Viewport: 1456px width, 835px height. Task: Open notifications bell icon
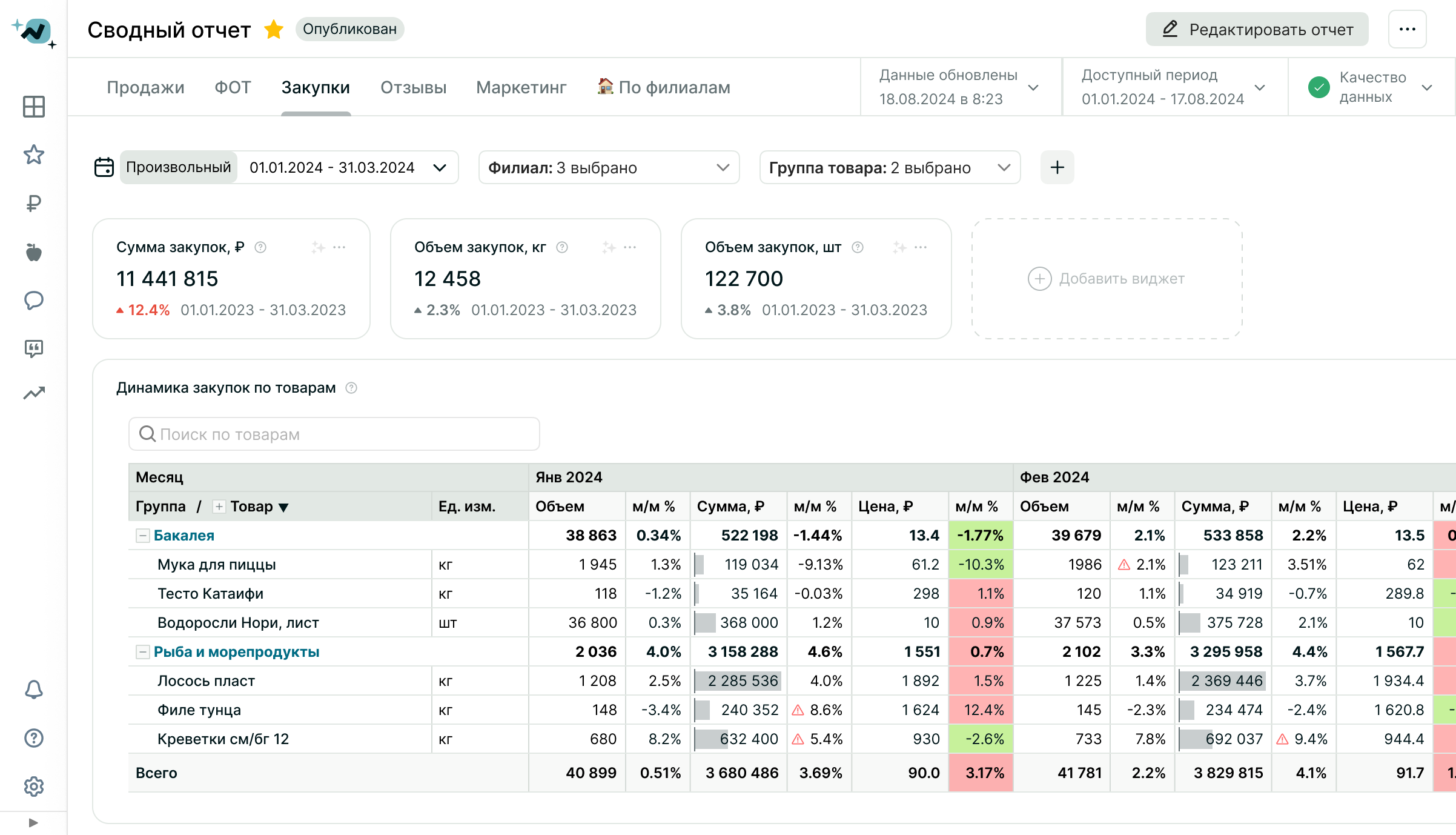coord(34,690)
